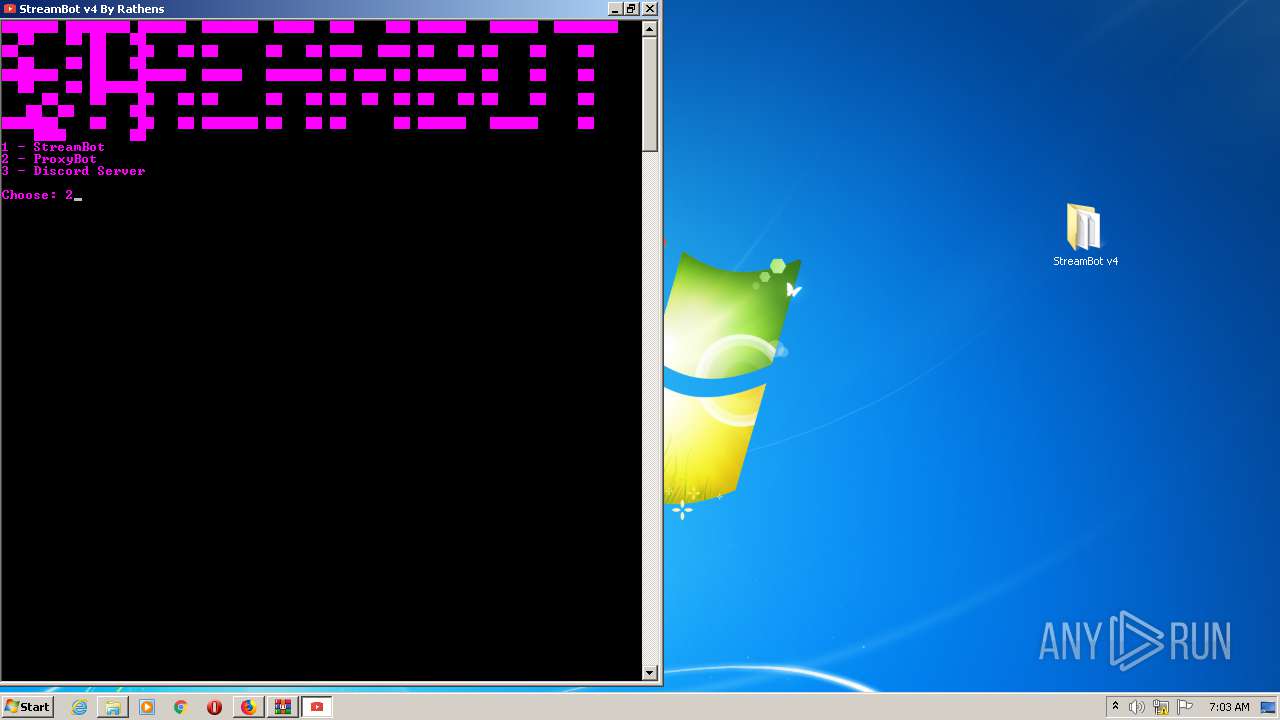1280x720 pixels.
Task: Click the '3 - Discord Server' line
Action: [x=73, y=171]
